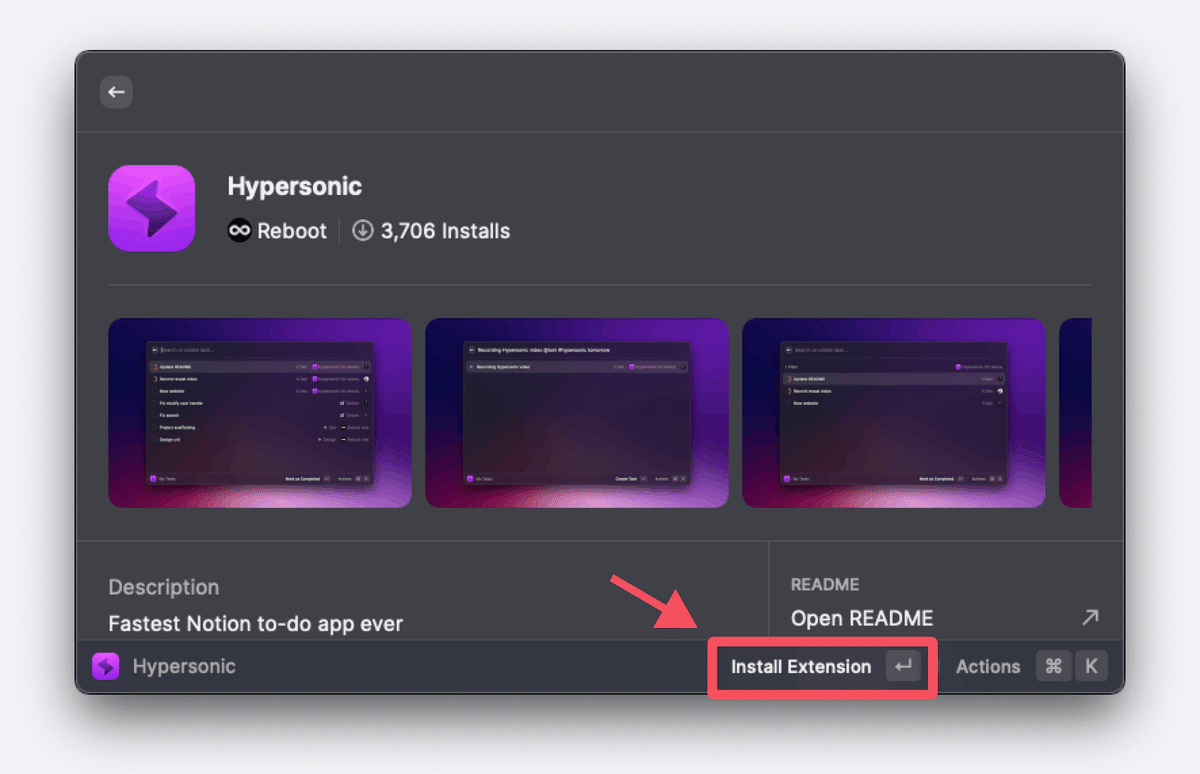
Task: Open the second screenshot about recording video
Action: (577, 413)
